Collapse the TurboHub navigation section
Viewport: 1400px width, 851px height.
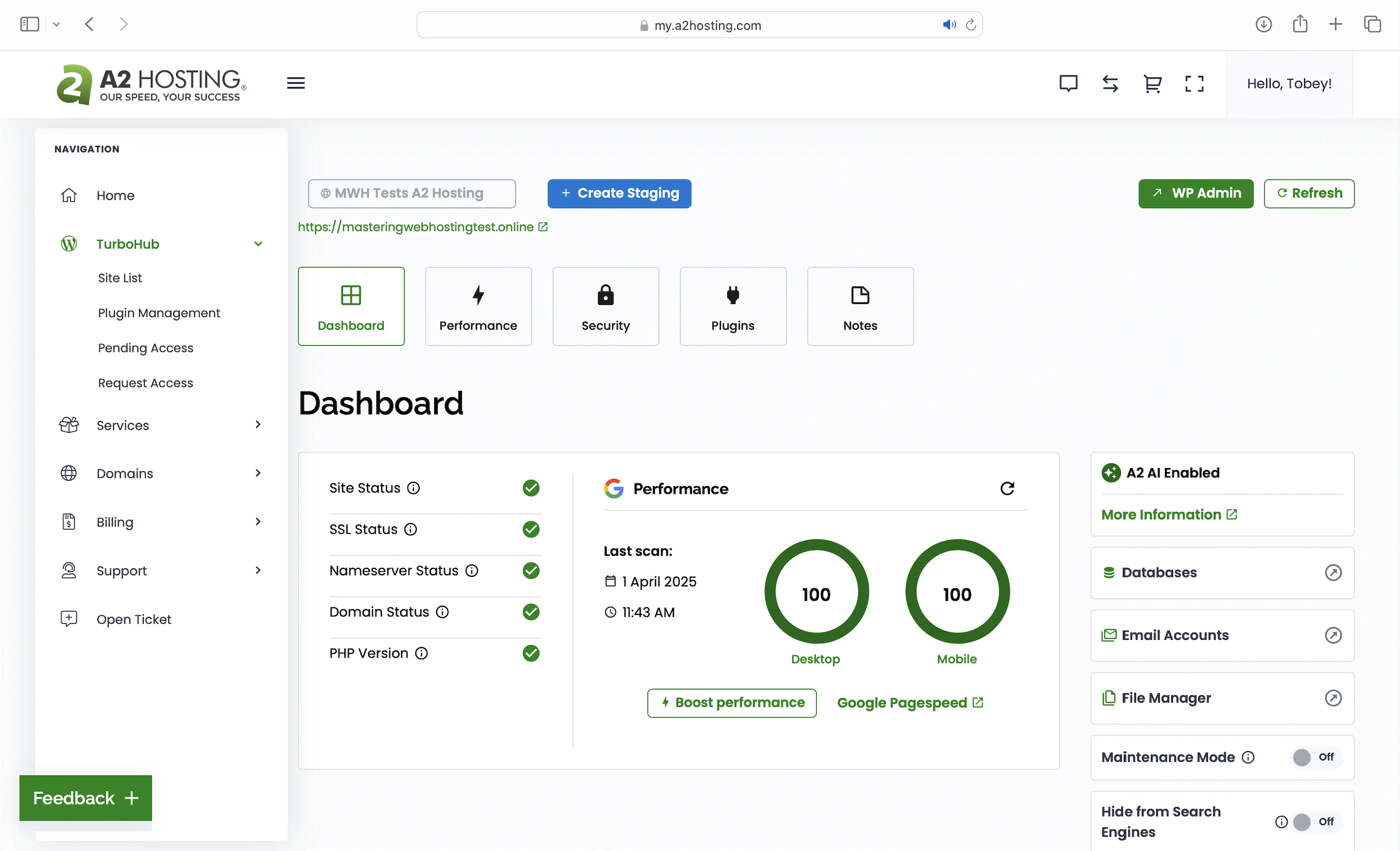pos(258,244)
